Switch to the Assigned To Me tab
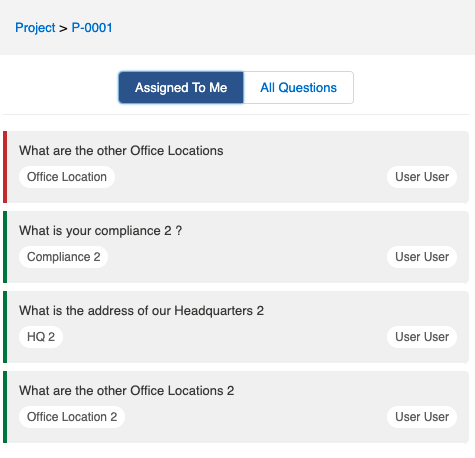475x458 pixels. [181, 88]
